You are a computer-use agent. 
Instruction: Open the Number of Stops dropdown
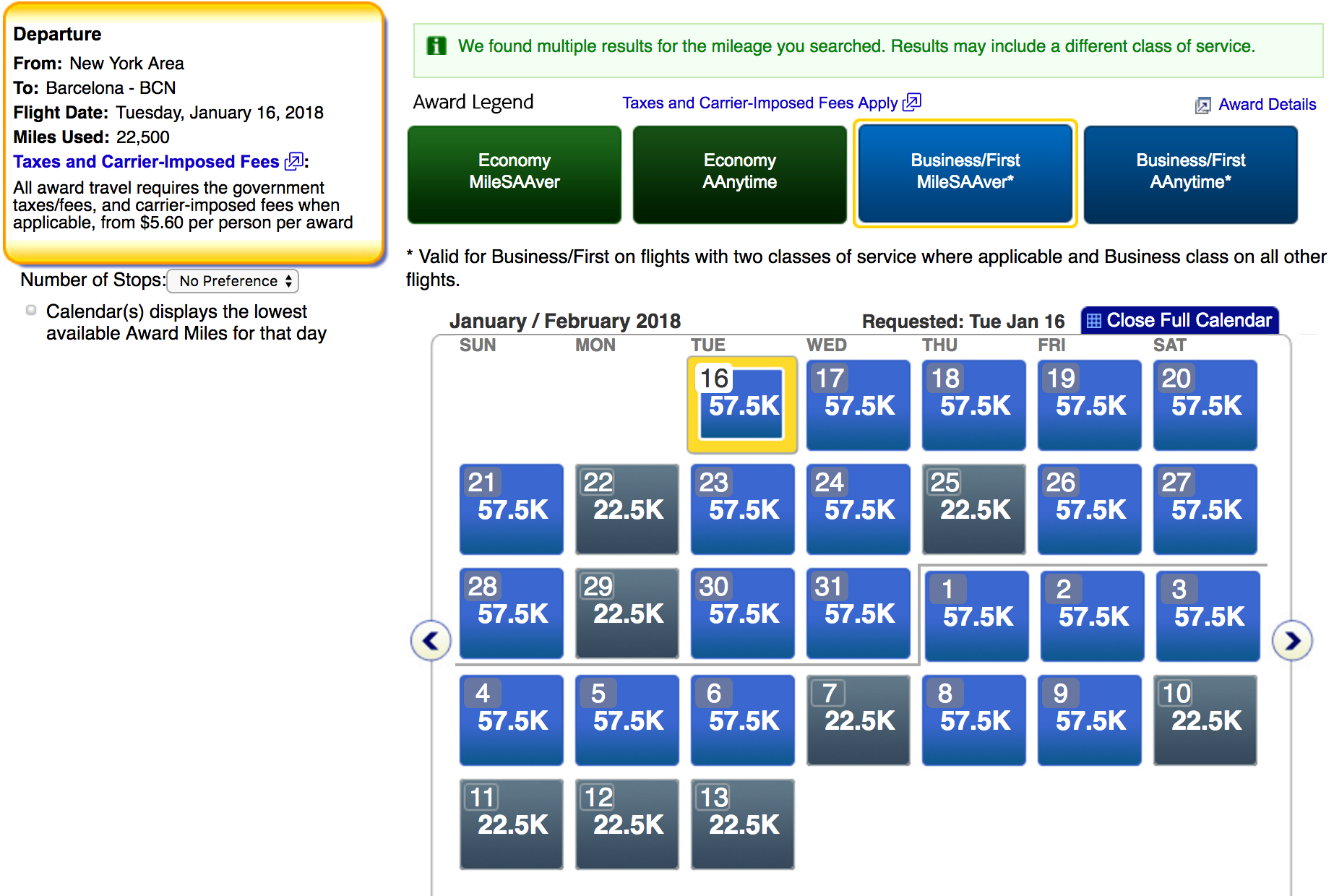(233, 281)
